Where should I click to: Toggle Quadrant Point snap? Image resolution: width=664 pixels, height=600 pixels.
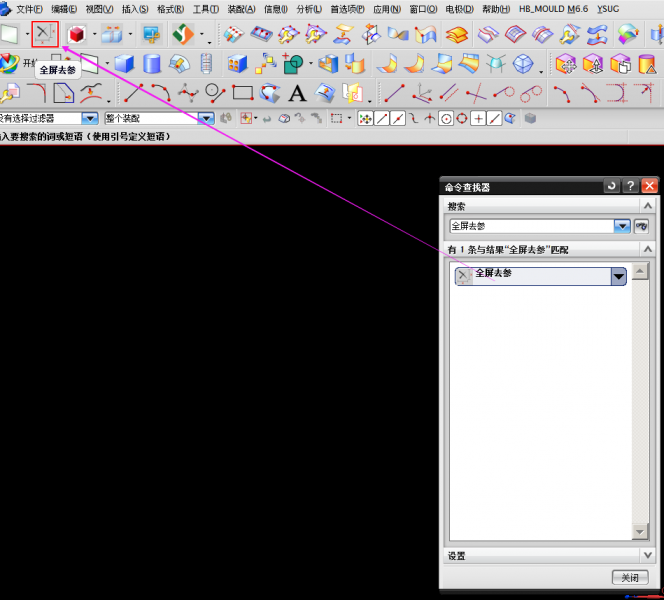[x=462, y=119]
